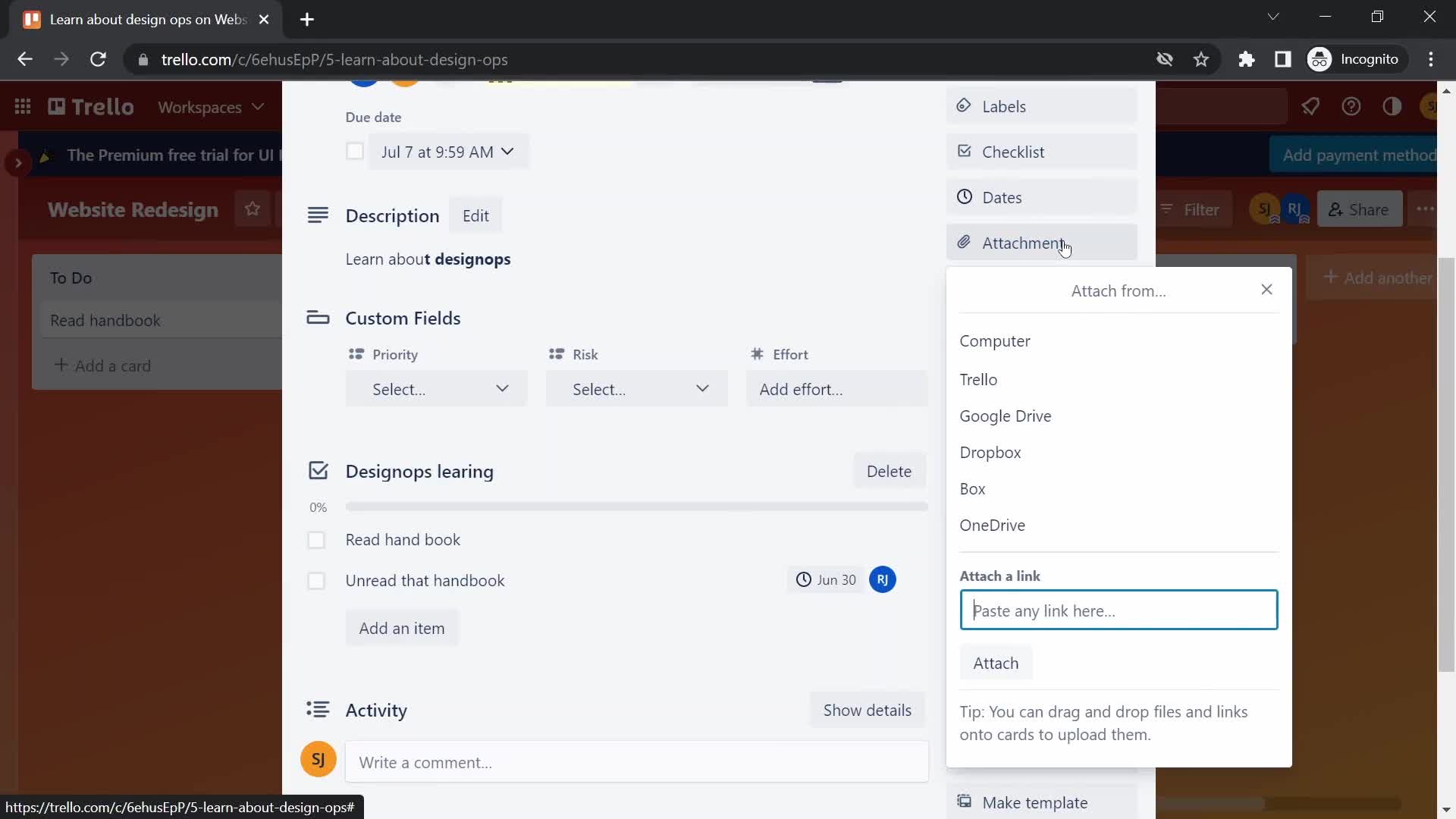This screenshot has height=819, width=1456.
Task: Check the Read hand book item
Action: point(316,540)
